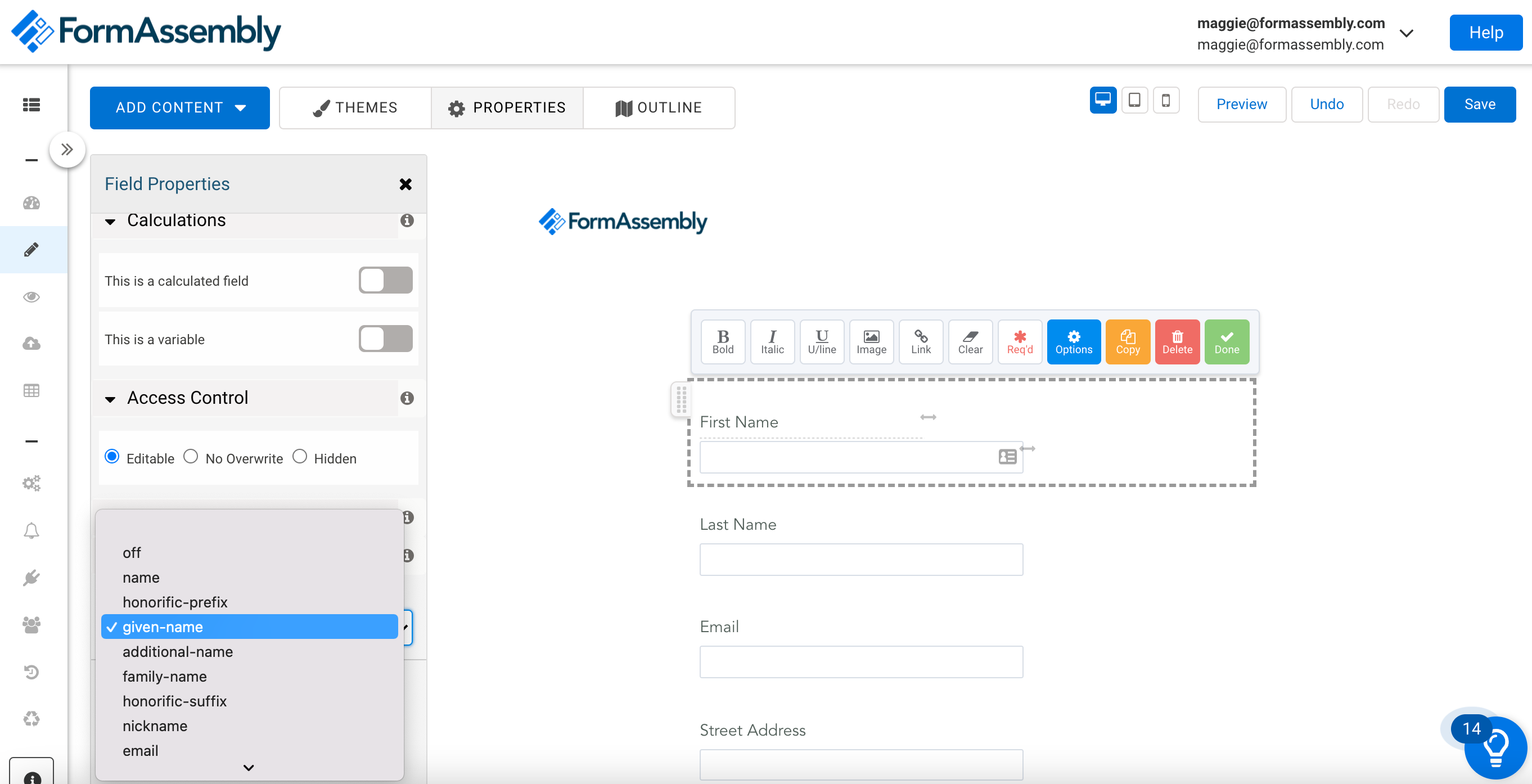The height and width of the screenshot is (784, 1532).
Task: Apply Bold formatting to field label
Action: pyautogui.click(x=723, y=342)
